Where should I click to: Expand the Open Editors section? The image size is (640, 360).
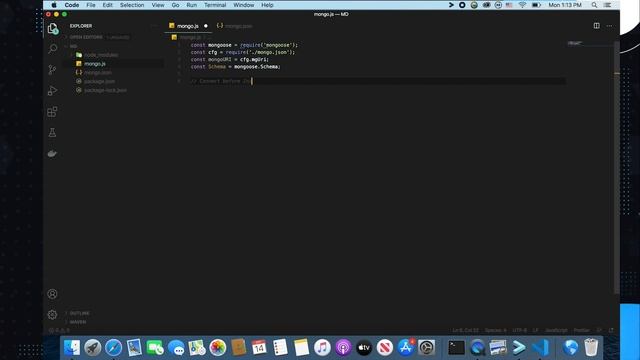click(x=86, y=37)
